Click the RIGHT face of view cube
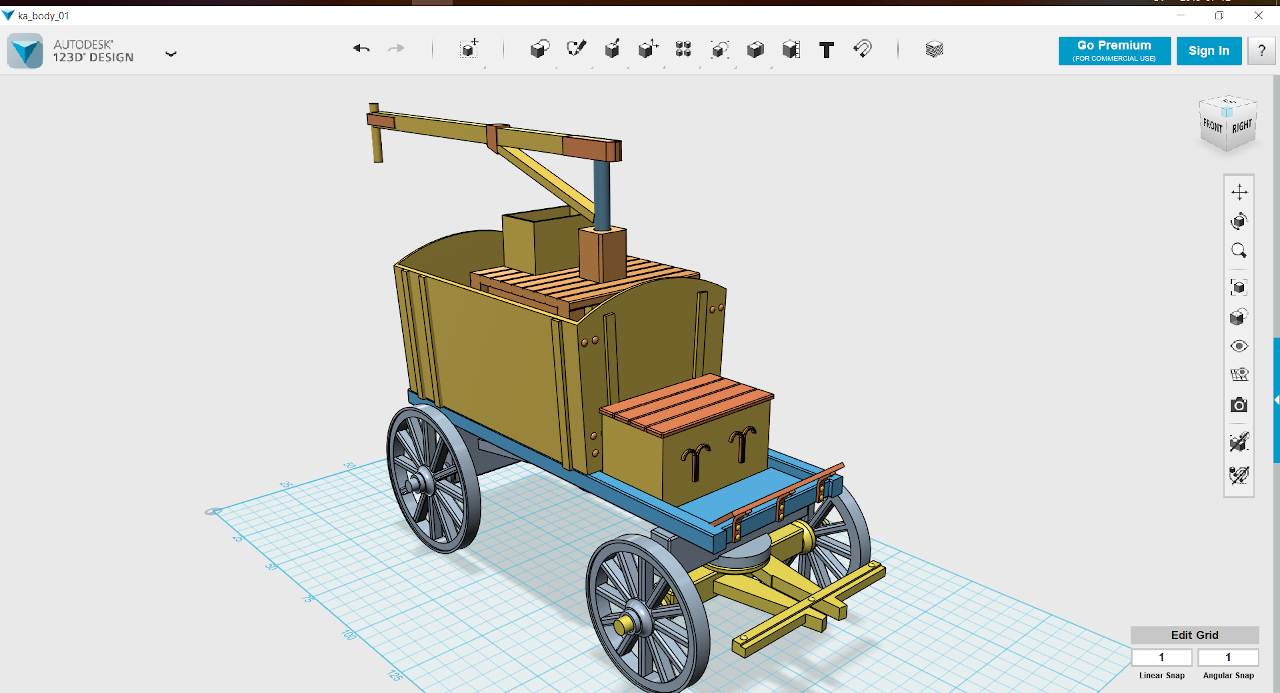Viewport: 1280px width, 693px height. (1242, 128)
